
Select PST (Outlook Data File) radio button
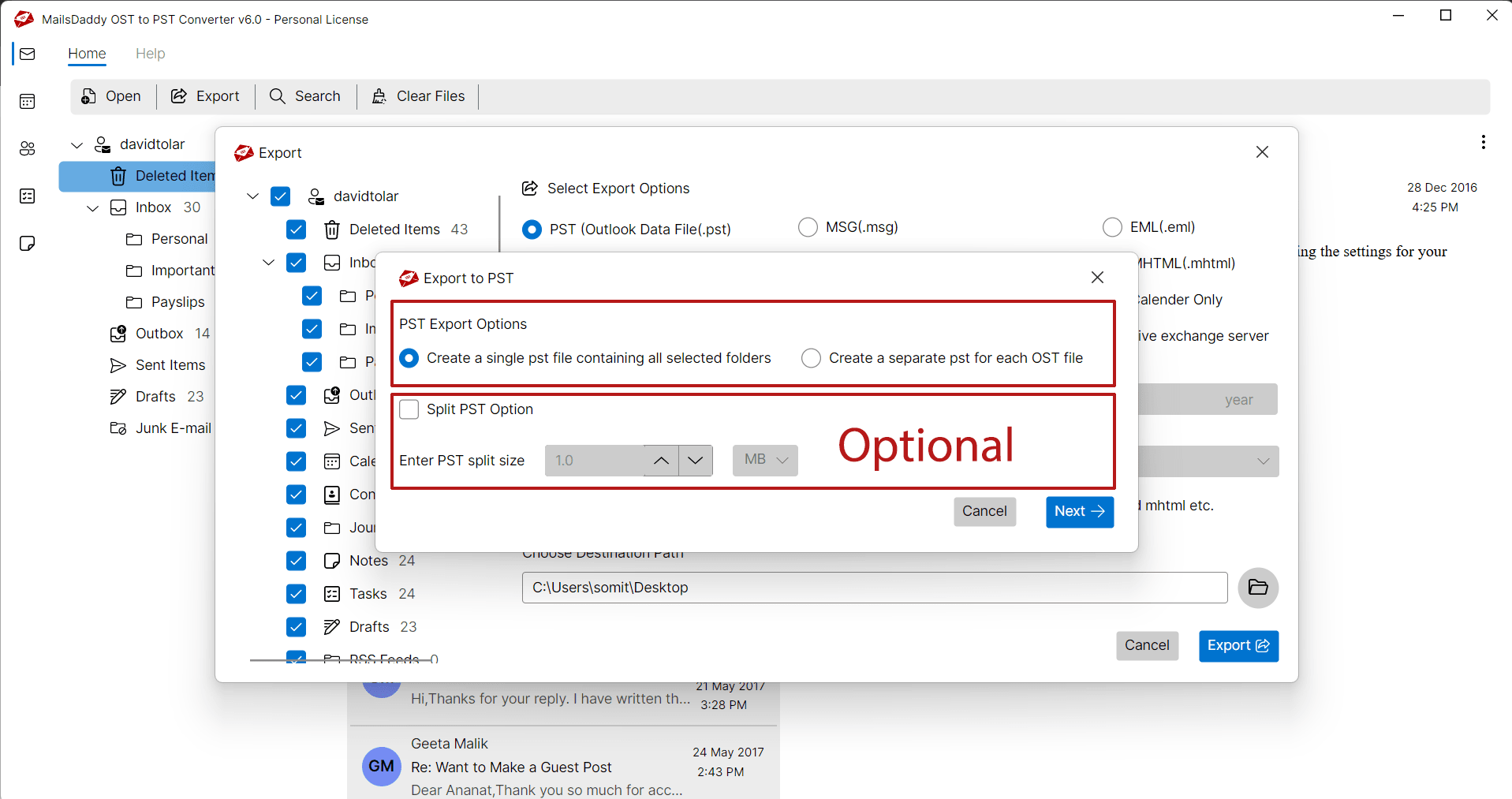point(532,230)
